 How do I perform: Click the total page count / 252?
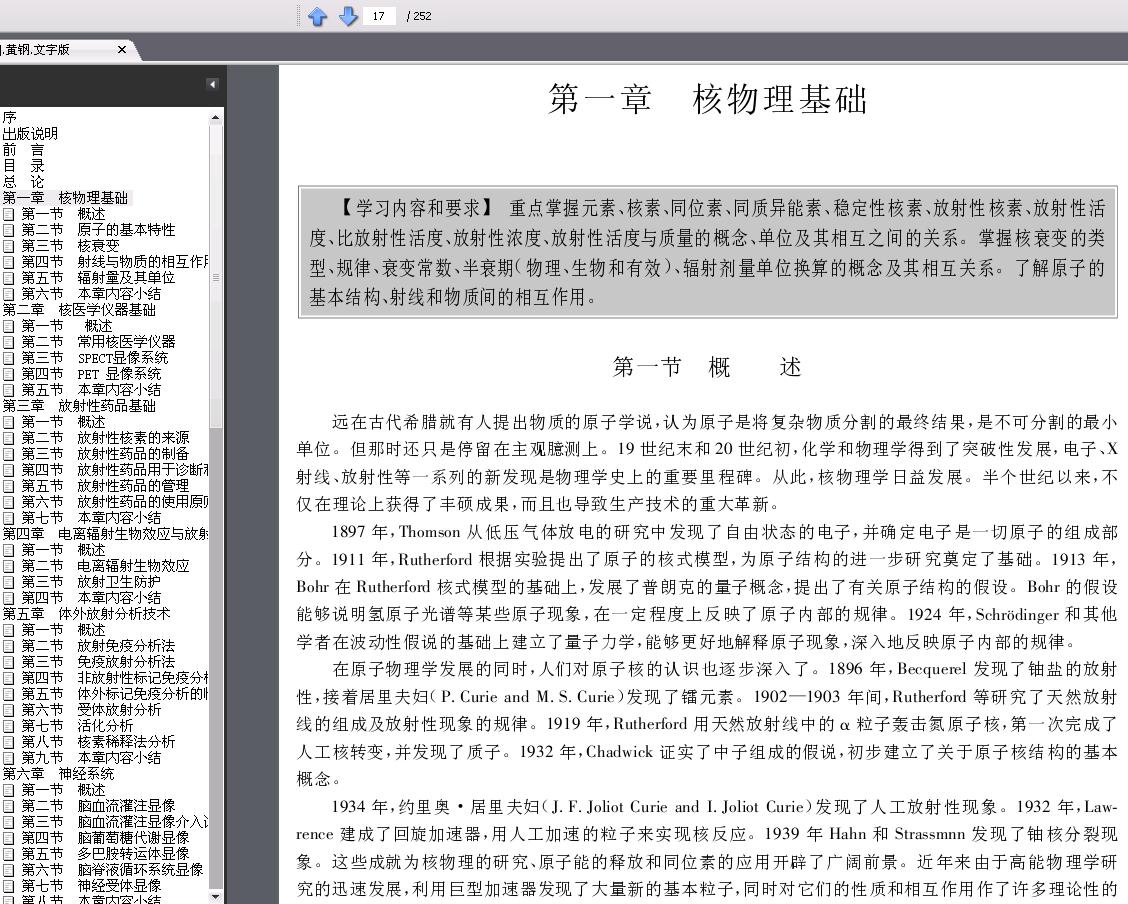tap(419, 16)
